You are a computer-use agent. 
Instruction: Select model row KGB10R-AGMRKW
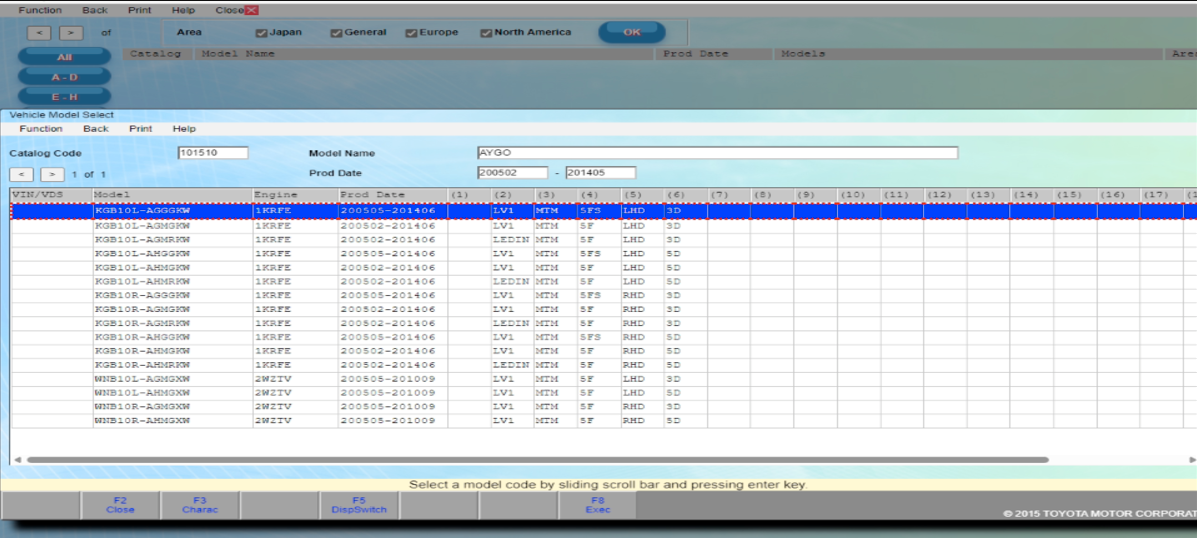coord(603,323)
